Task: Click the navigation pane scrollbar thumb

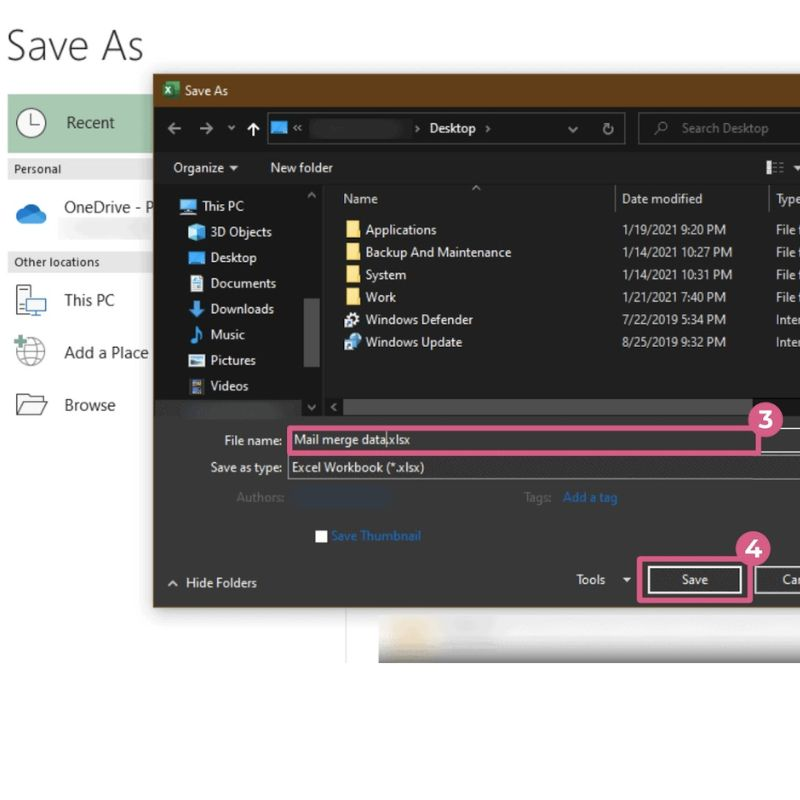Action: coord(311,332)
